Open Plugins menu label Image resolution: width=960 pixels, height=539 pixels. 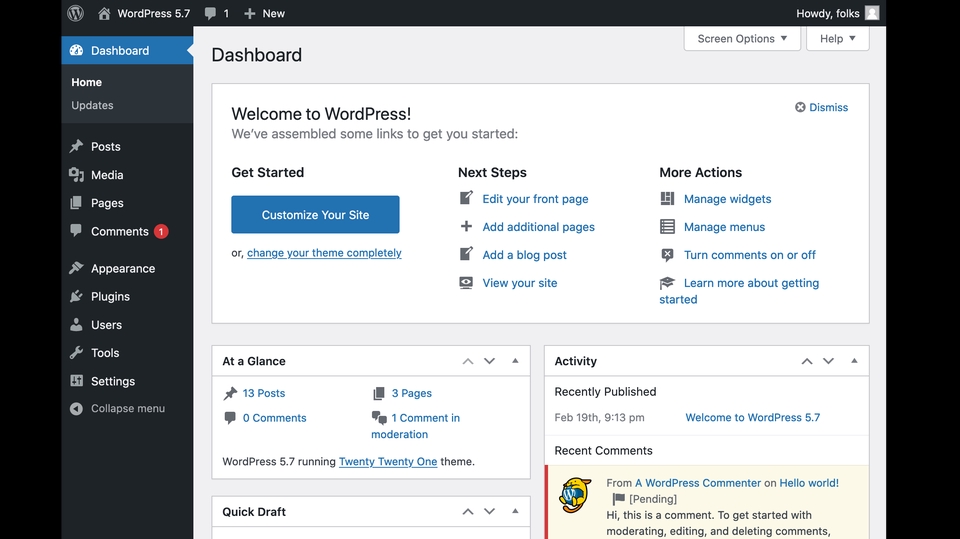[110, 296]
